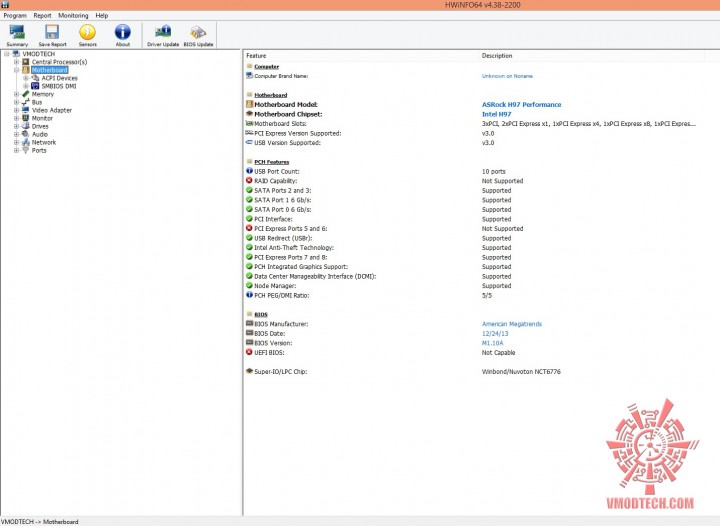Expand the Drives tree node
The height and width of the screenshot is (526, 720).
(17, 126)
